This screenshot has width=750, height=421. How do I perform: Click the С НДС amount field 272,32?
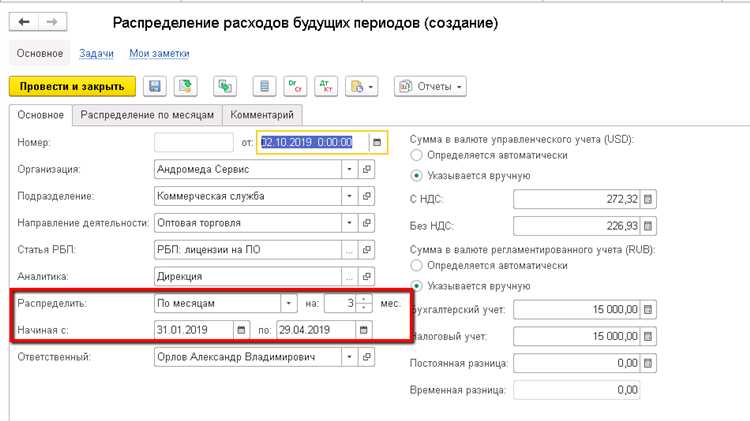(x=576, y=199)
